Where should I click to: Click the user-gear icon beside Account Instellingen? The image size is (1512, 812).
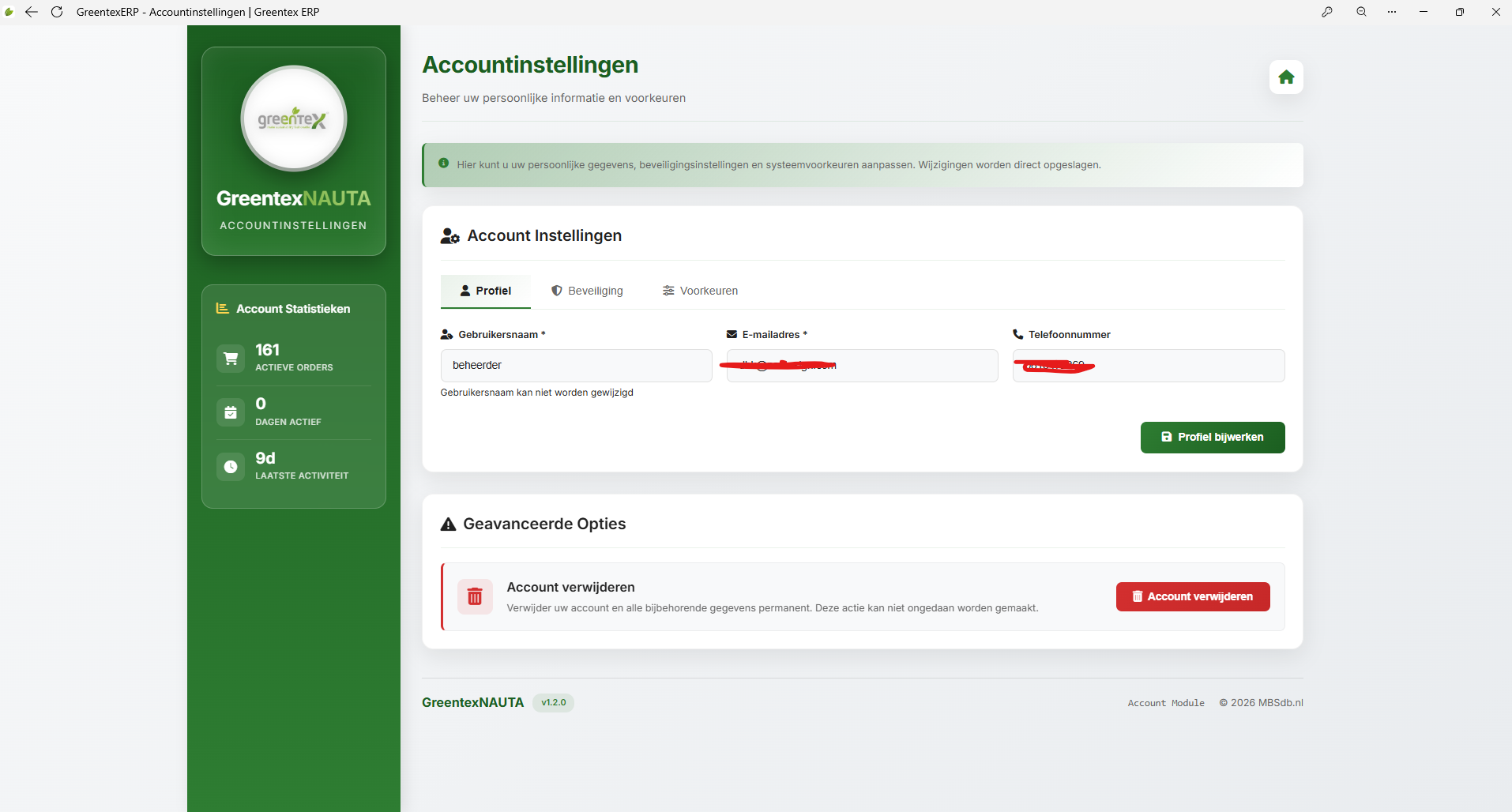point(450,236)
